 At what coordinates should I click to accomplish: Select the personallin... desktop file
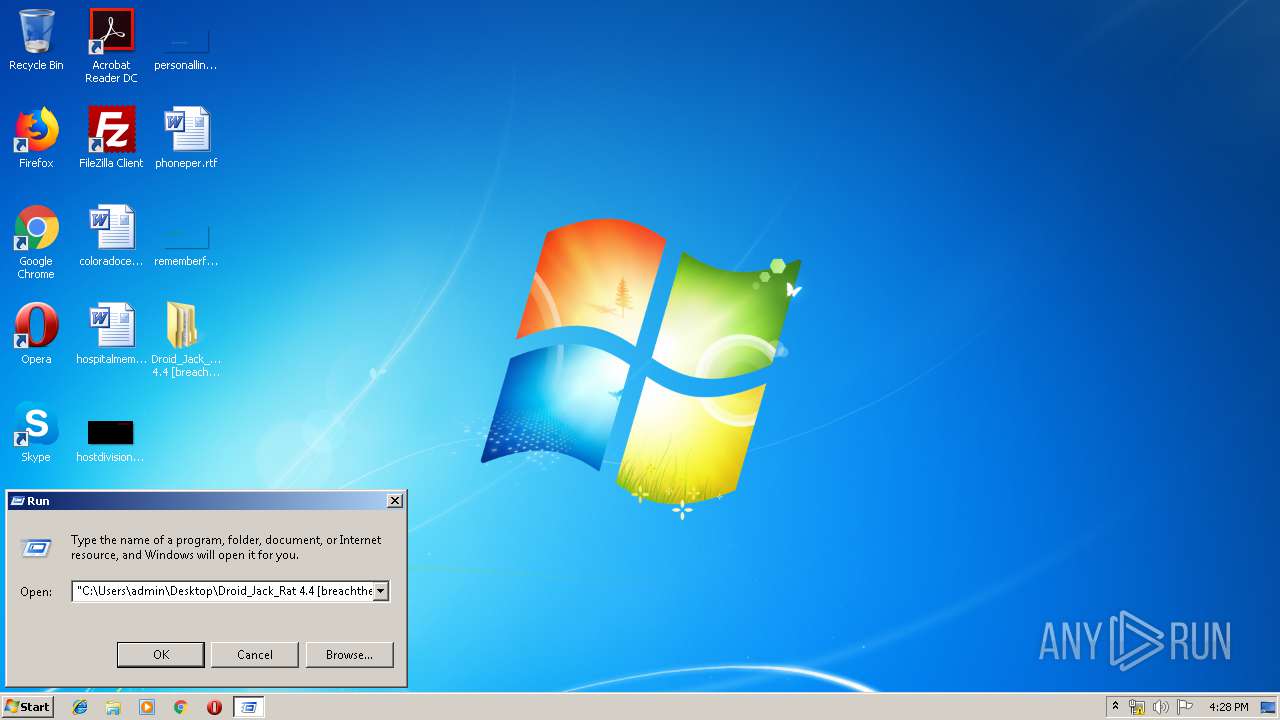click(x=185, y=46)
